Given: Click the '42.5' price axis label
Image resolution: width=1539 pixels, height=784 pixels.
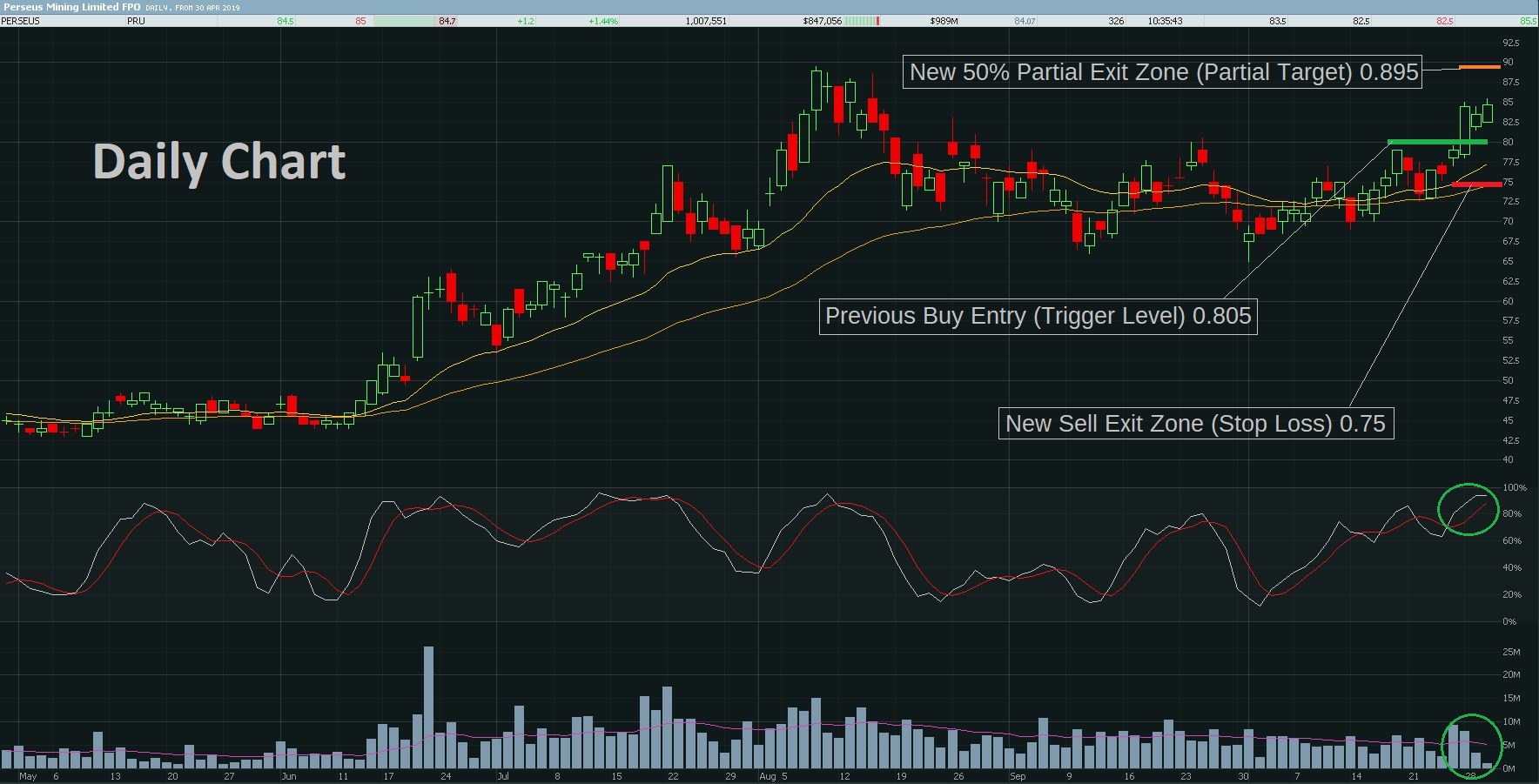Looking at the screenshot, I should [1511, 440].
